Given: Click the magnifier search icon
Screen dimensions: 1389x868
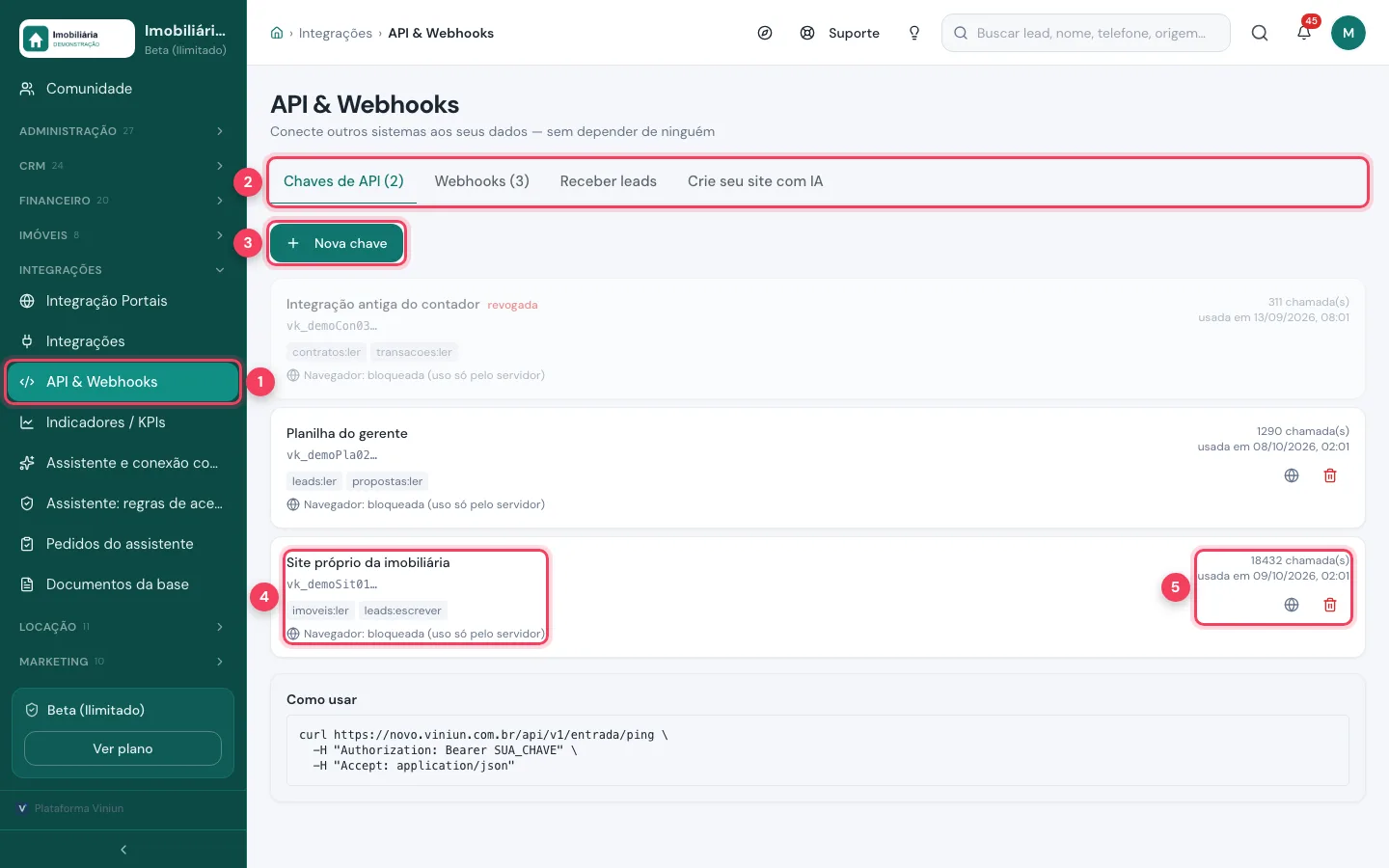Looking at the screenshot, I should (x=1260, y=33).
